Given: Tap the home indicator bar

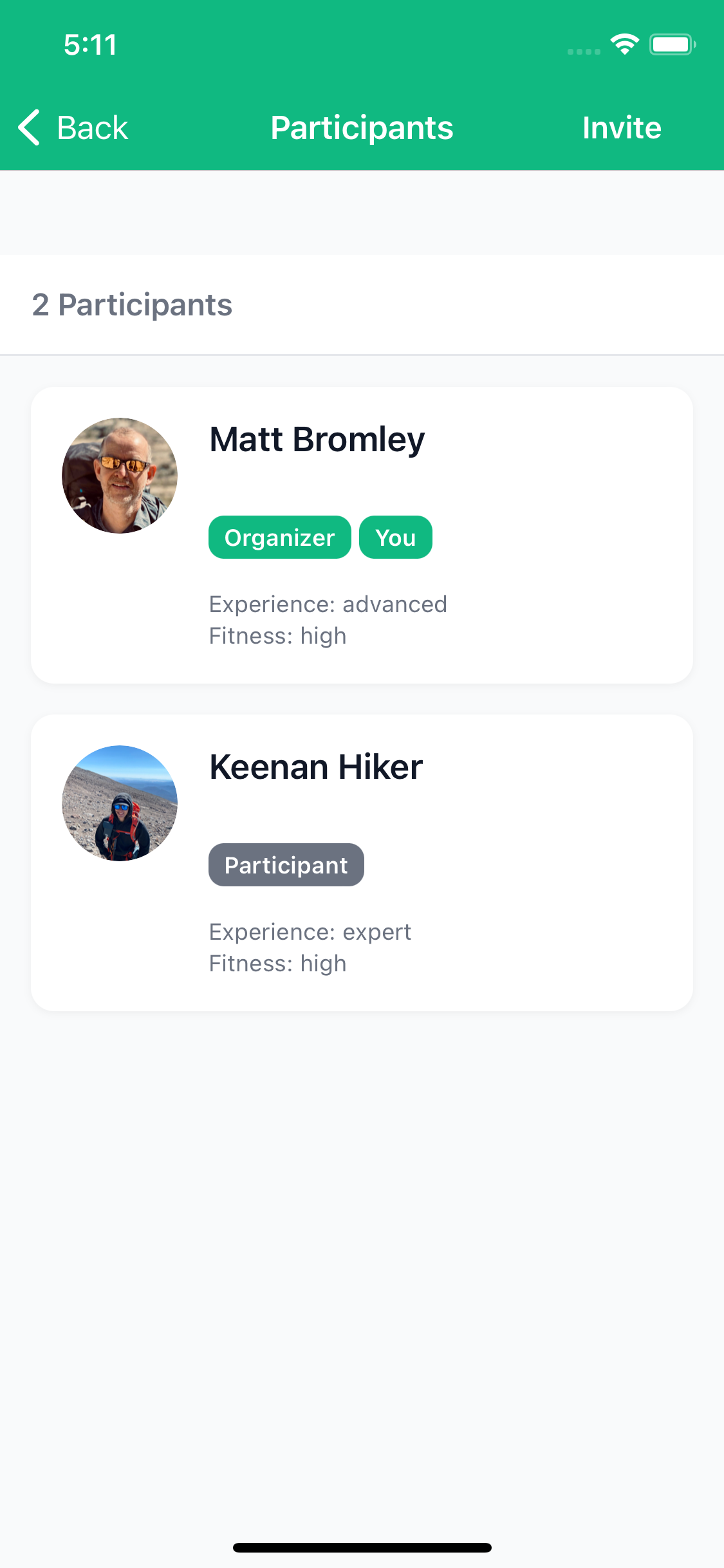Looking at the screenshot, I should coord(362,1547).
